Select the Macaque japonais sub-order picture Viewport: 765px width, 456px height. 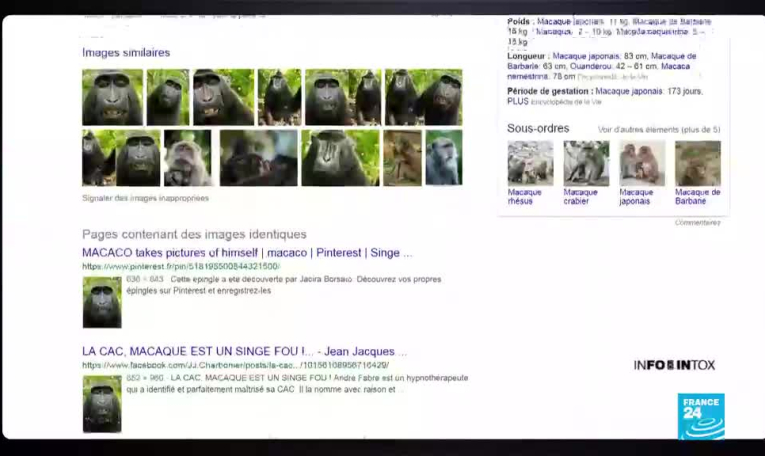click(642, 163)
